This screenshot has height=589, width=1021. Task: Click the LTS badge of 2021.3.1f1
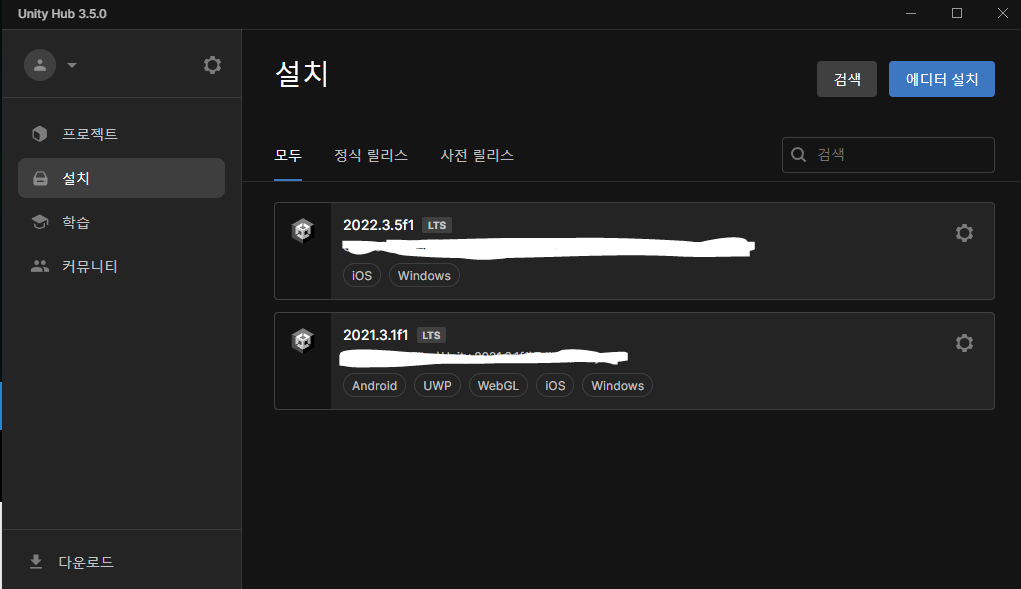[x=431, y=335]
